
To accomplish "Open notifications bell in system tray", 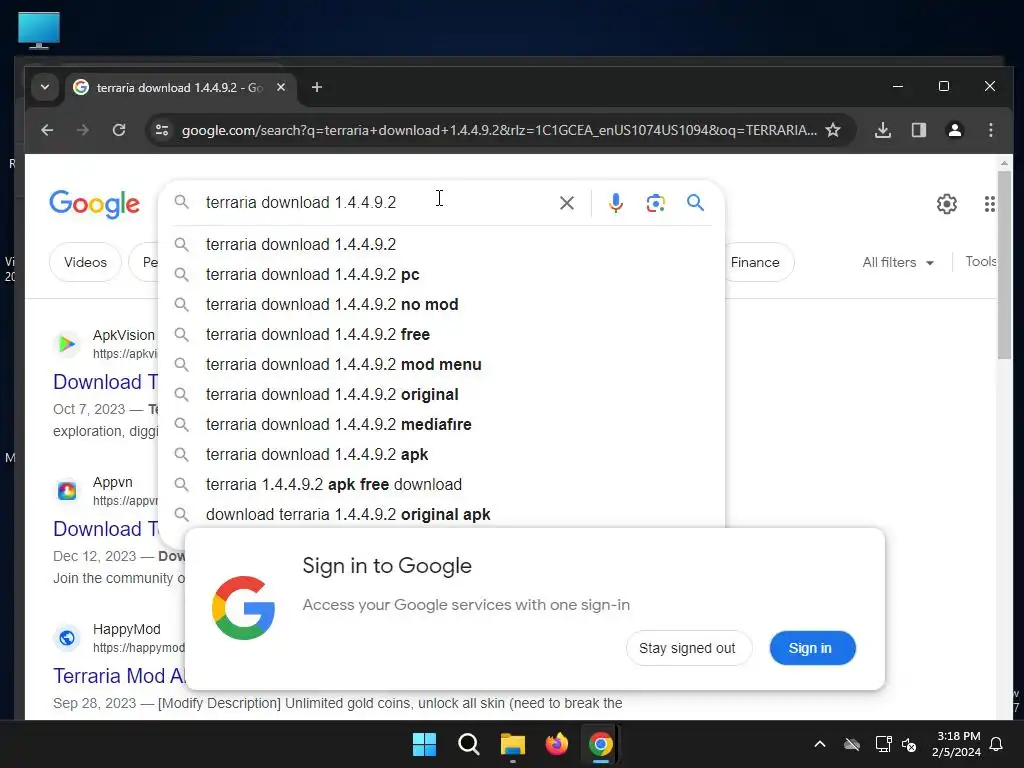I will (x=996, y=744).
